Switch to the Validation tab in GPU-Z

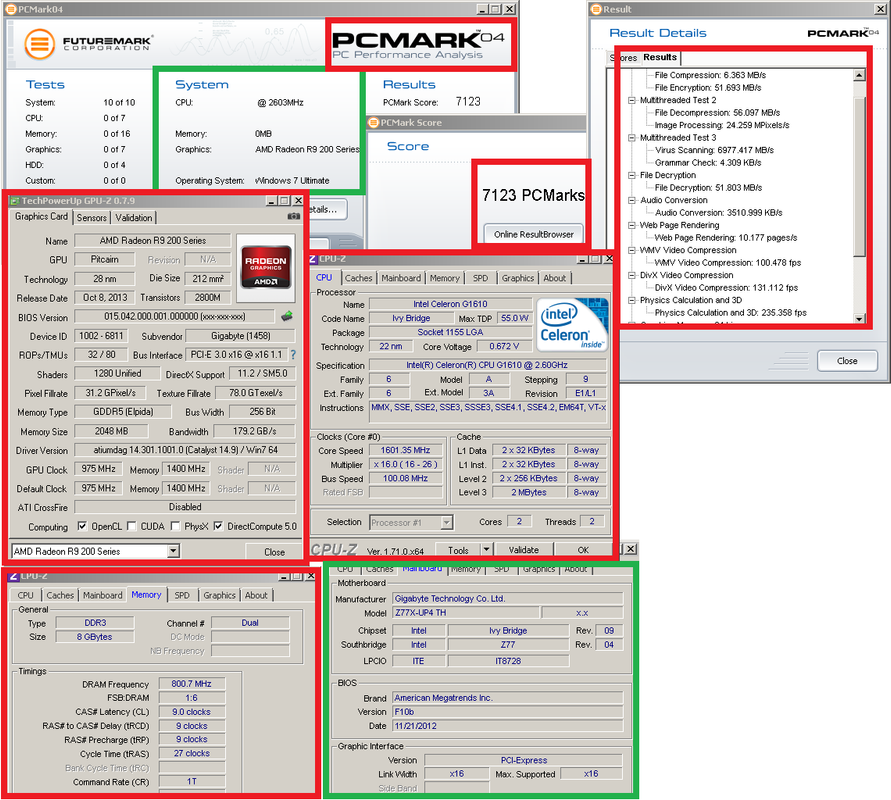pyautogui.click(x=134, y=218)
